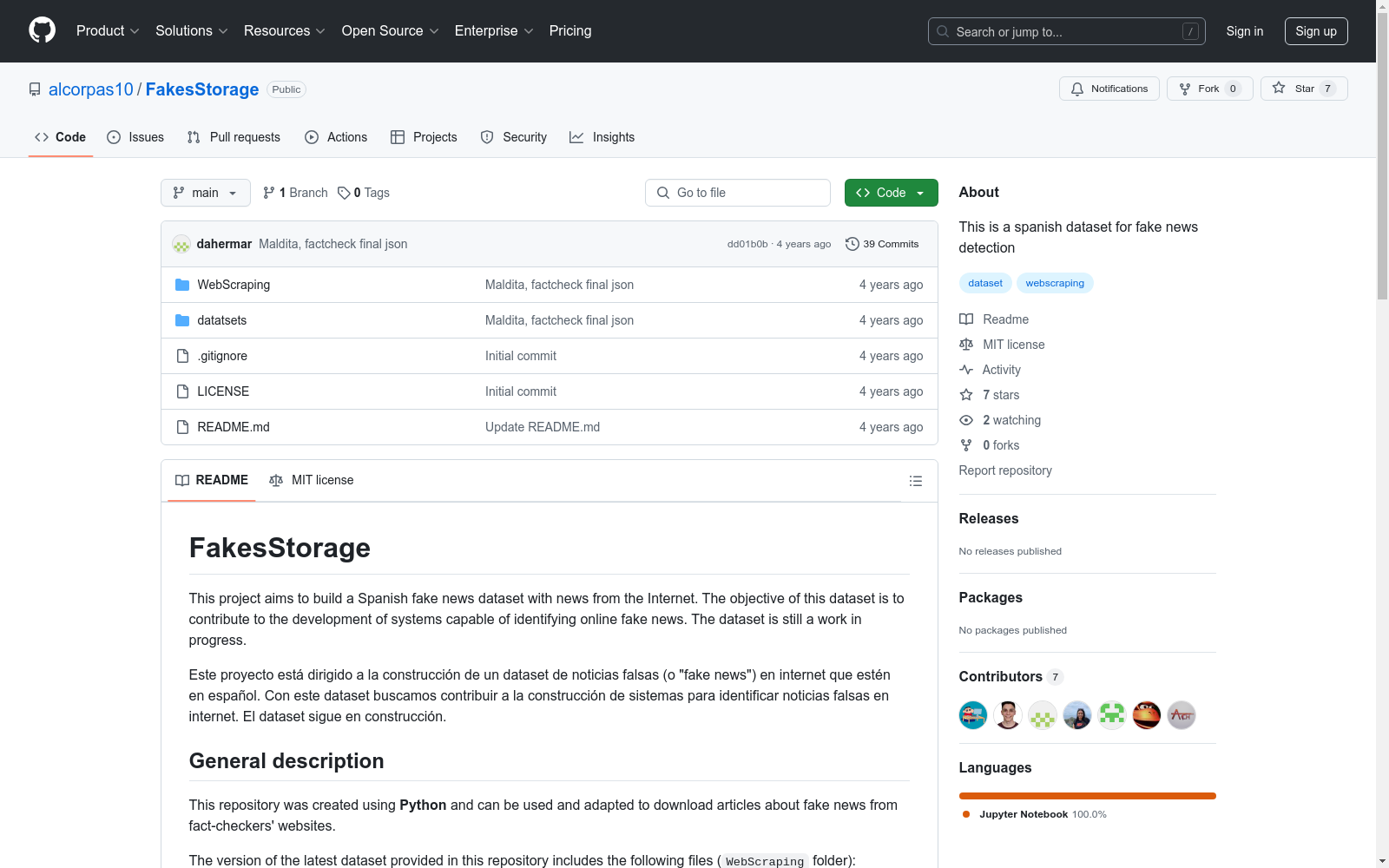The width and height of the screenshot is (1389, 868).
Task: Click the README.md file icon
Action: click(182, 427)
